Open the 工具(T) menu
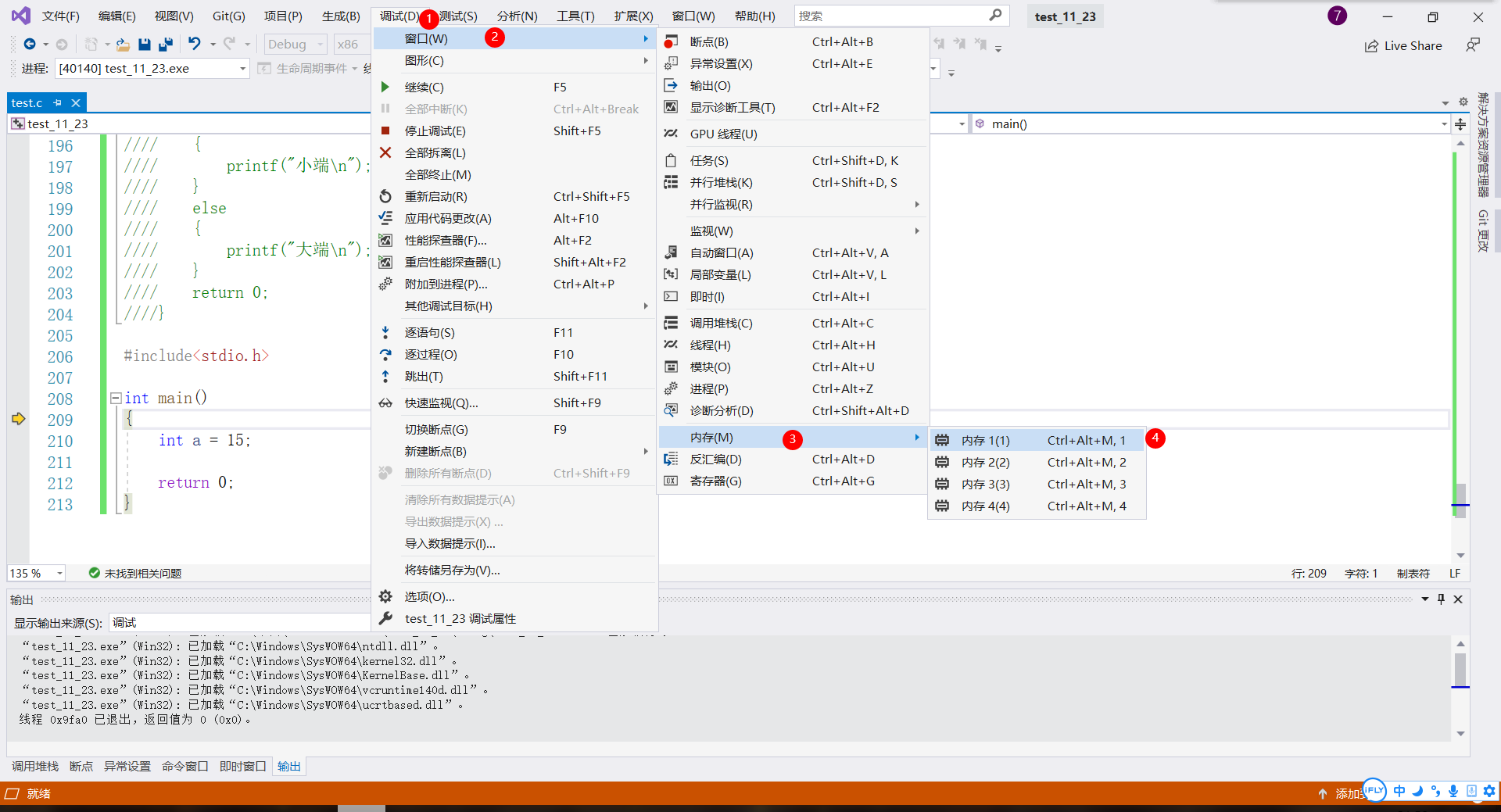Viewport: 1501px width, 812px height. [575, 16]
